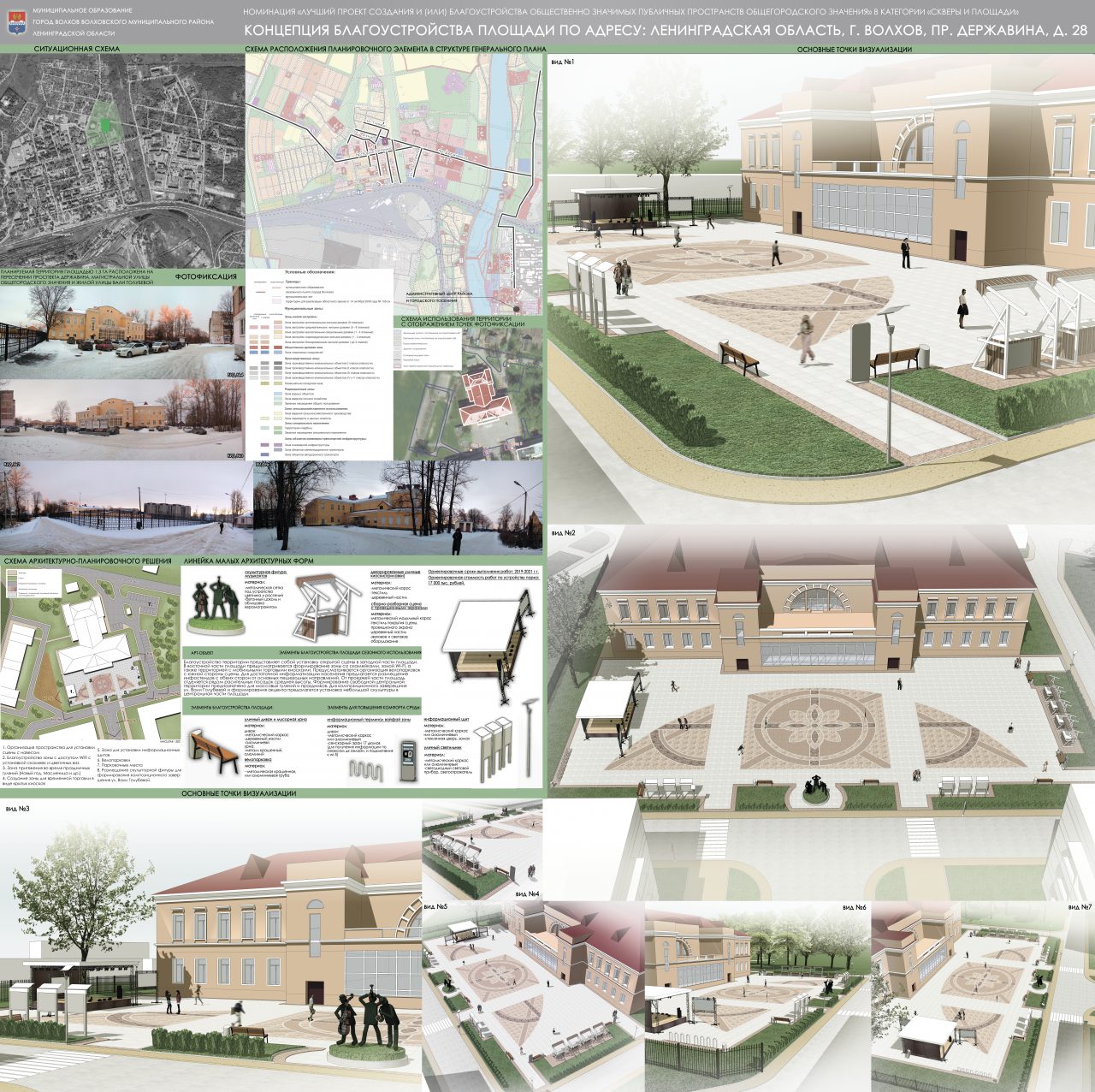
Task: Open the black-and-white situational aerial map
Action: (x=122, y=160)
